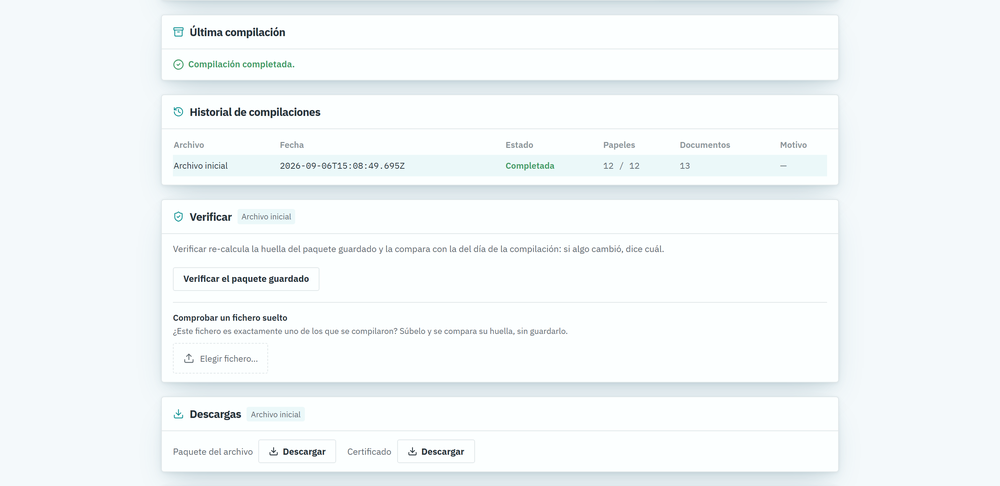Click the download icon beside Descargas heading
1000x486 pixels.
(x=179, y=414)
